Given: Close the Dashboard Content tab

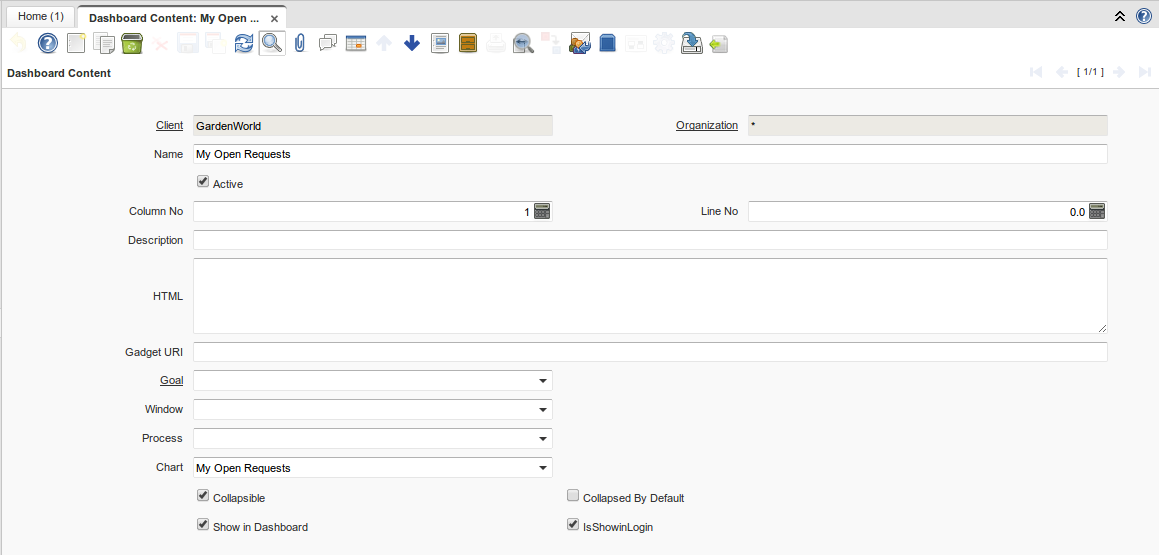Looking at the screenshot, I should point(274,18).
